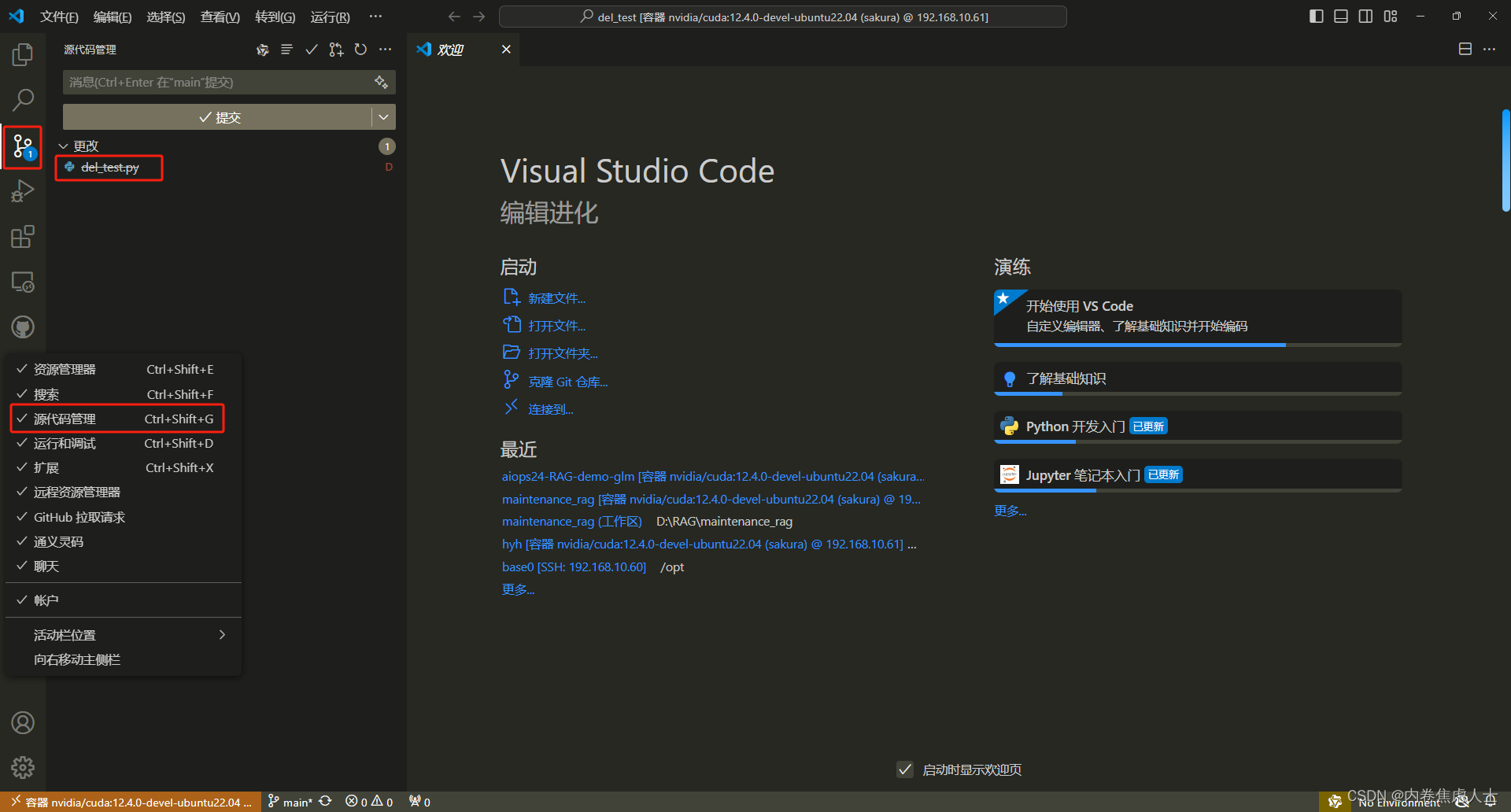Click the 连接到... link
1511x812 pixels.
550,409
